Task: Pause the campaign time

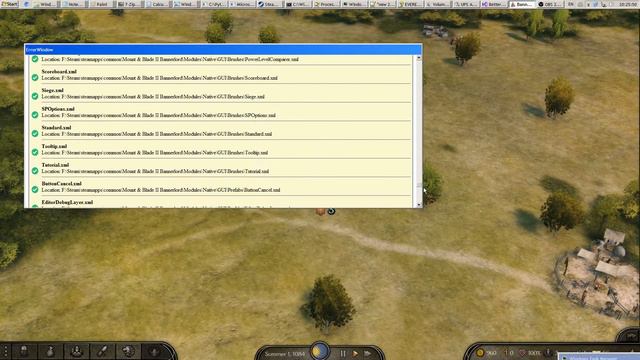Action: pos(343,353)
